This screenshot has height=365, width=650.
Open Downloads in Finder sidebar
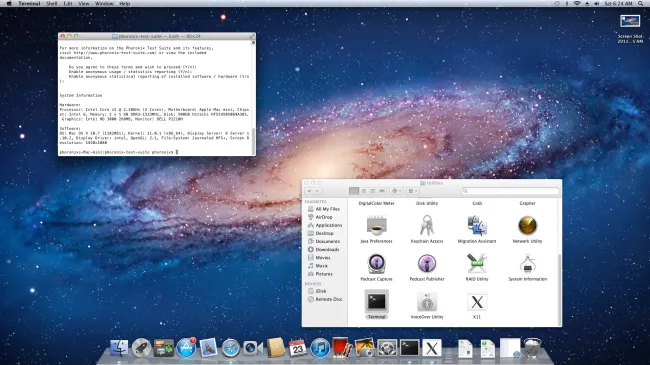(x=324, y=250)
